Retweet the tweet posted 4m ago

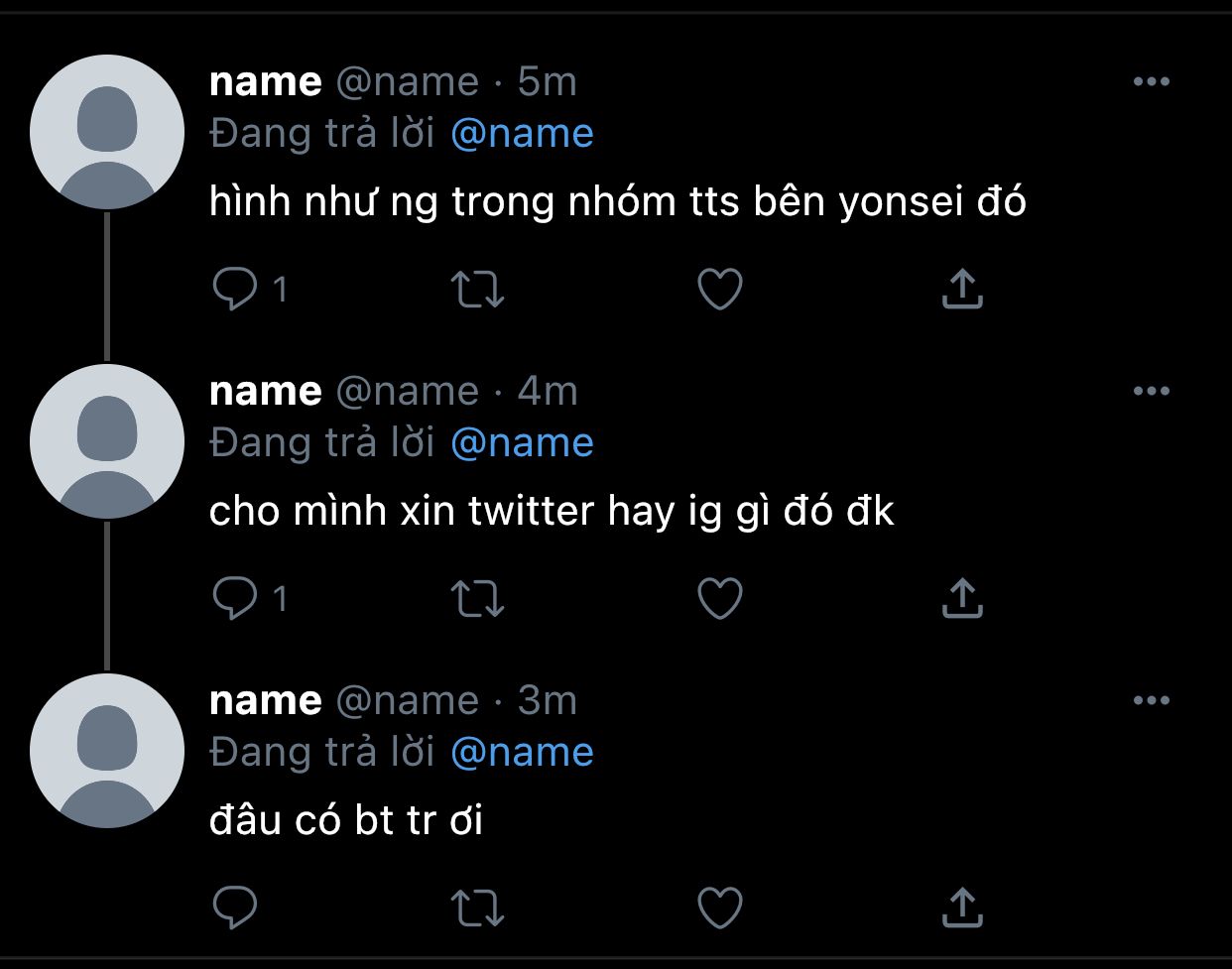point(477,598)
